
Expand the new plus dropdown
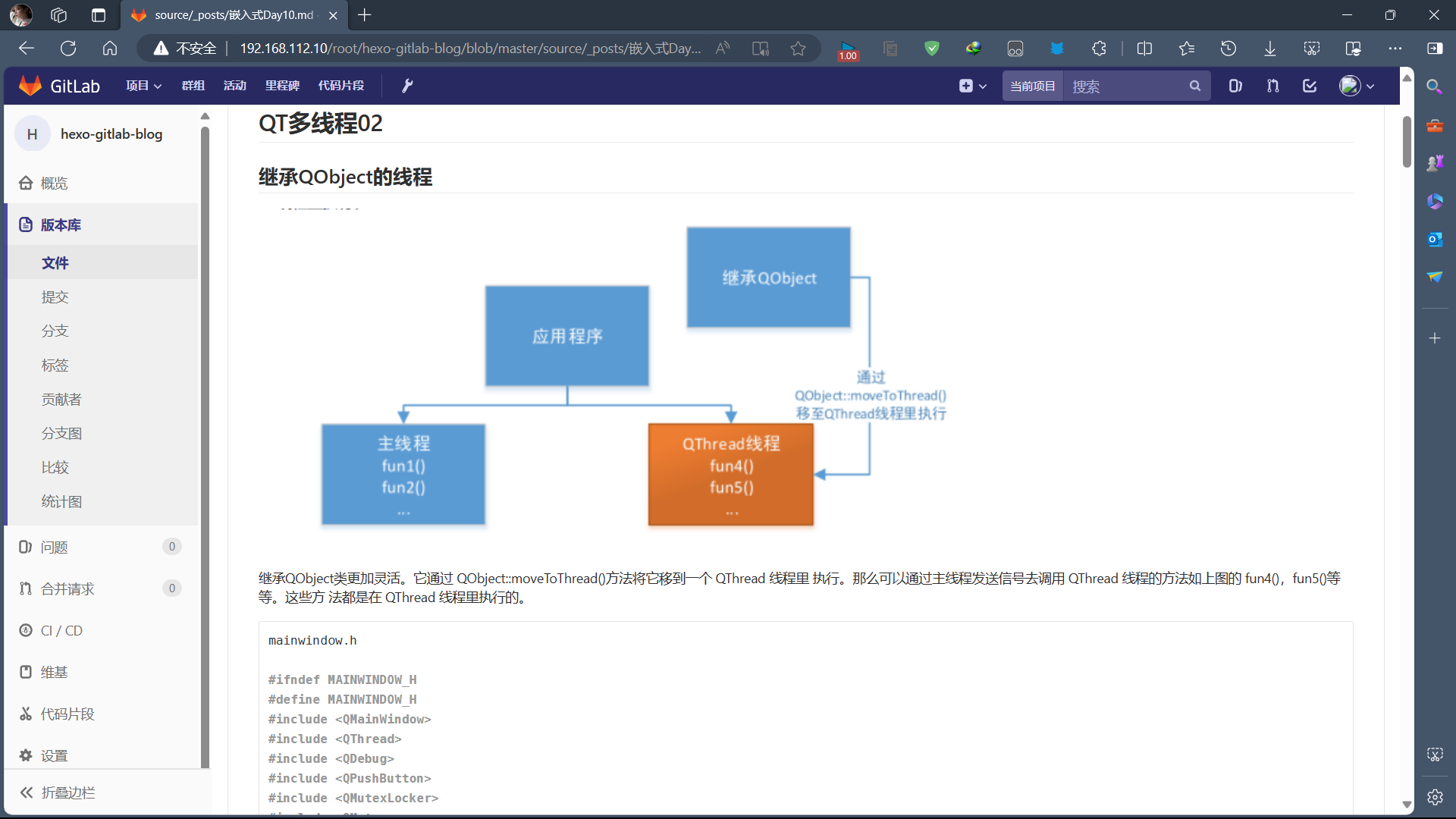tap(972, 86)
